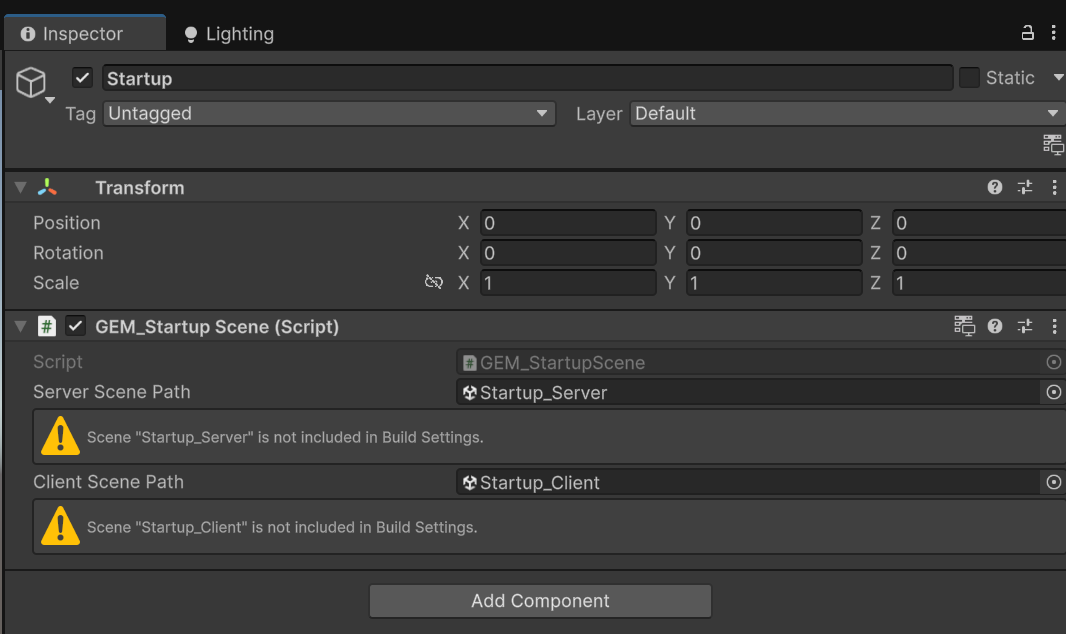Enable the Static checkbox
The width and height of the screenshot is (1066, 634).
point(969,78)
